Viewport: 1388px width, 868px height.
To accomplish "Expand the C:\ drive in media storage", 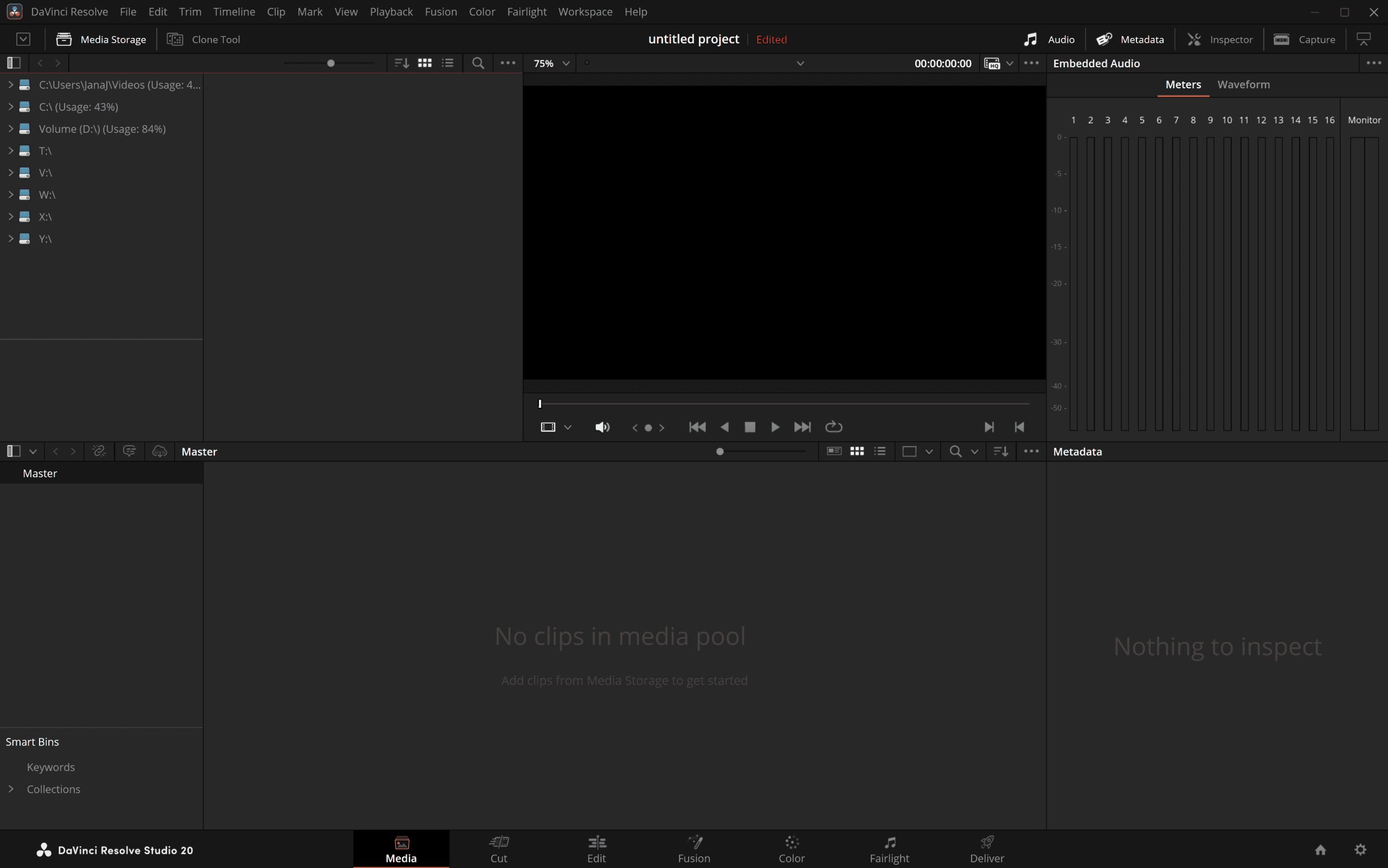I will coord(10,107).
